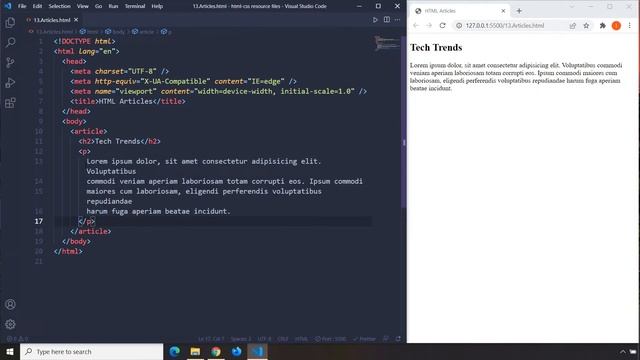The width and height of the screenshot is (640, 360).
Task: Click the <article> opening tag on line 10
Action: click(x=89, y=131)
